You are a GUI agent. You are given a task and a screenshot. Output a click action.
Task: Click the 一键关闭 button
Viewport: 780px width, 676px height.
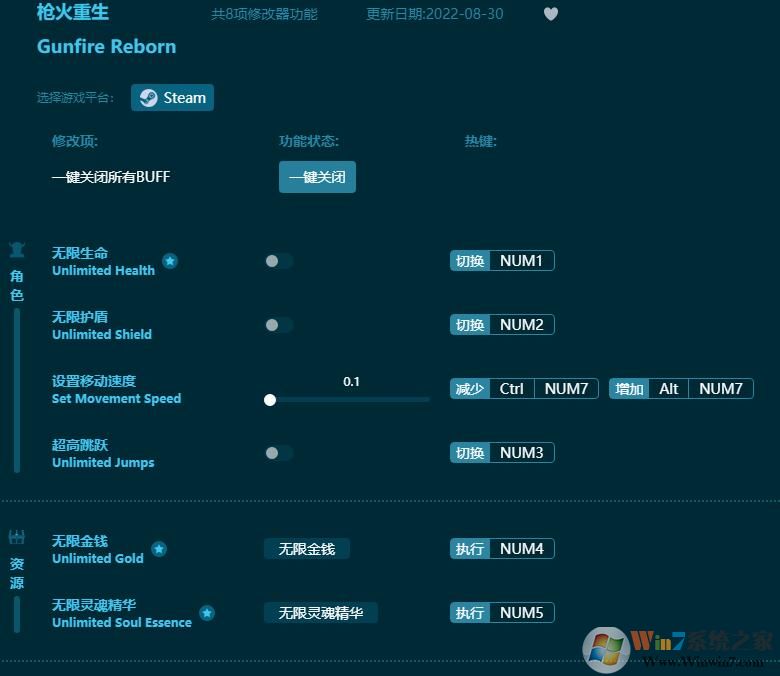[x=317, y=177]
